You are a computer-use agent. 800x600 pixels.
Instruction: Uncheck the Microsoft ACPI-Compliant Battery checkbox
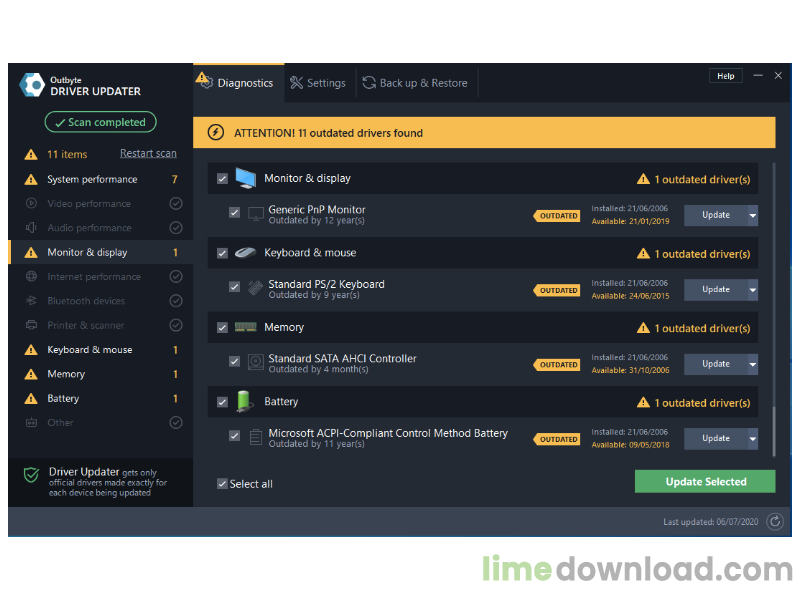point(234,436)
